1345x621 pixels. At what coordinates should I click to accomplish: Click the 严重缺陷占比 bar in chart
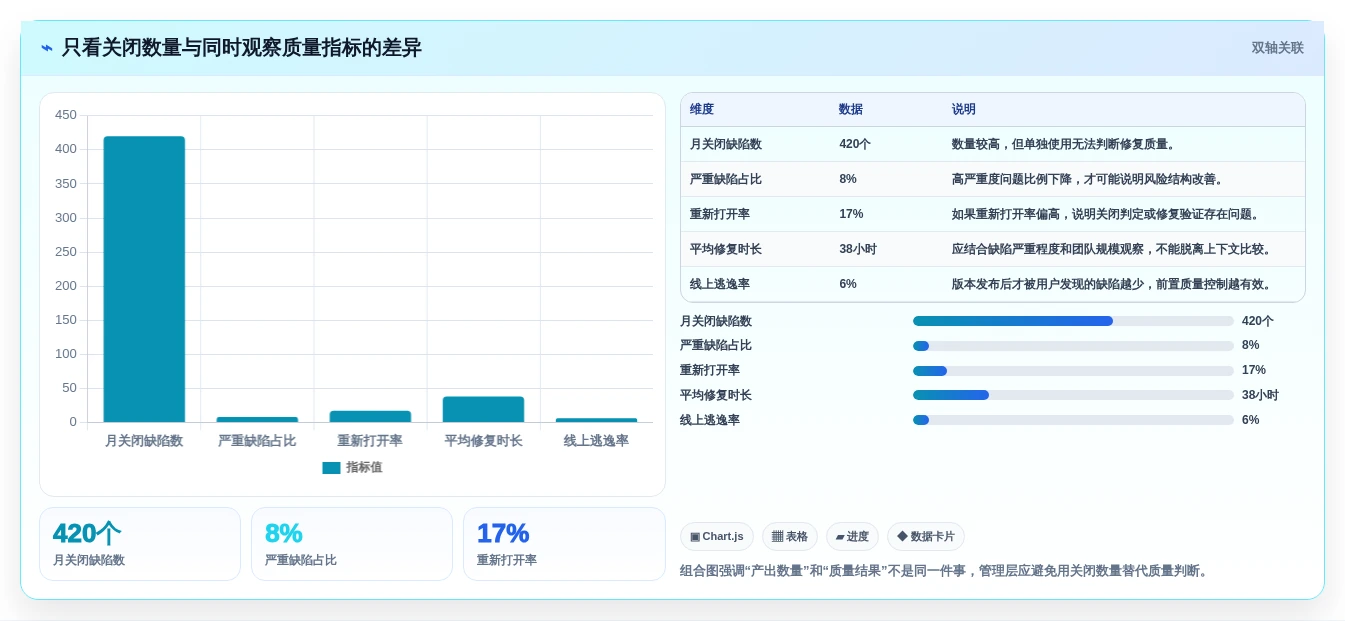[257, 419]
